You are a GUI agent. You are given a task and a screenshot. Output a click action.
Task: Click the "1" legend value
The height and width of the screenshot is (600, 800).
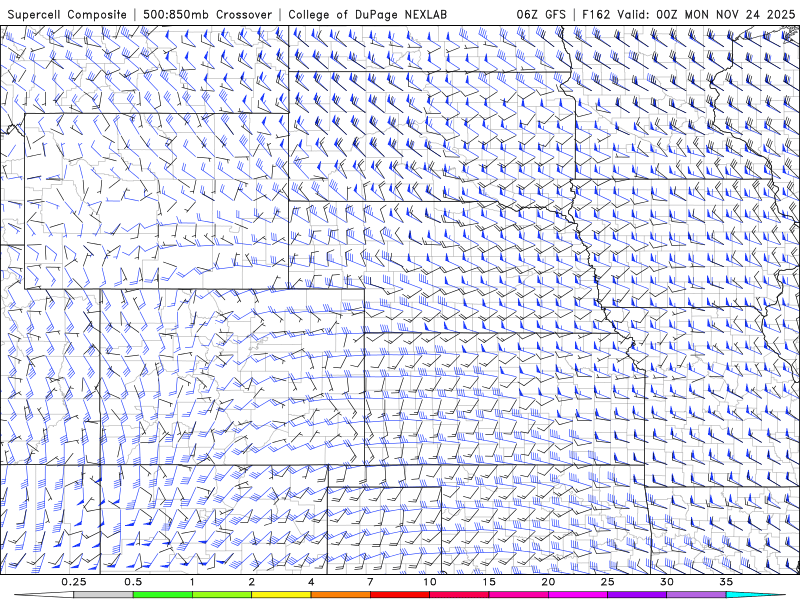pos(192,582)
